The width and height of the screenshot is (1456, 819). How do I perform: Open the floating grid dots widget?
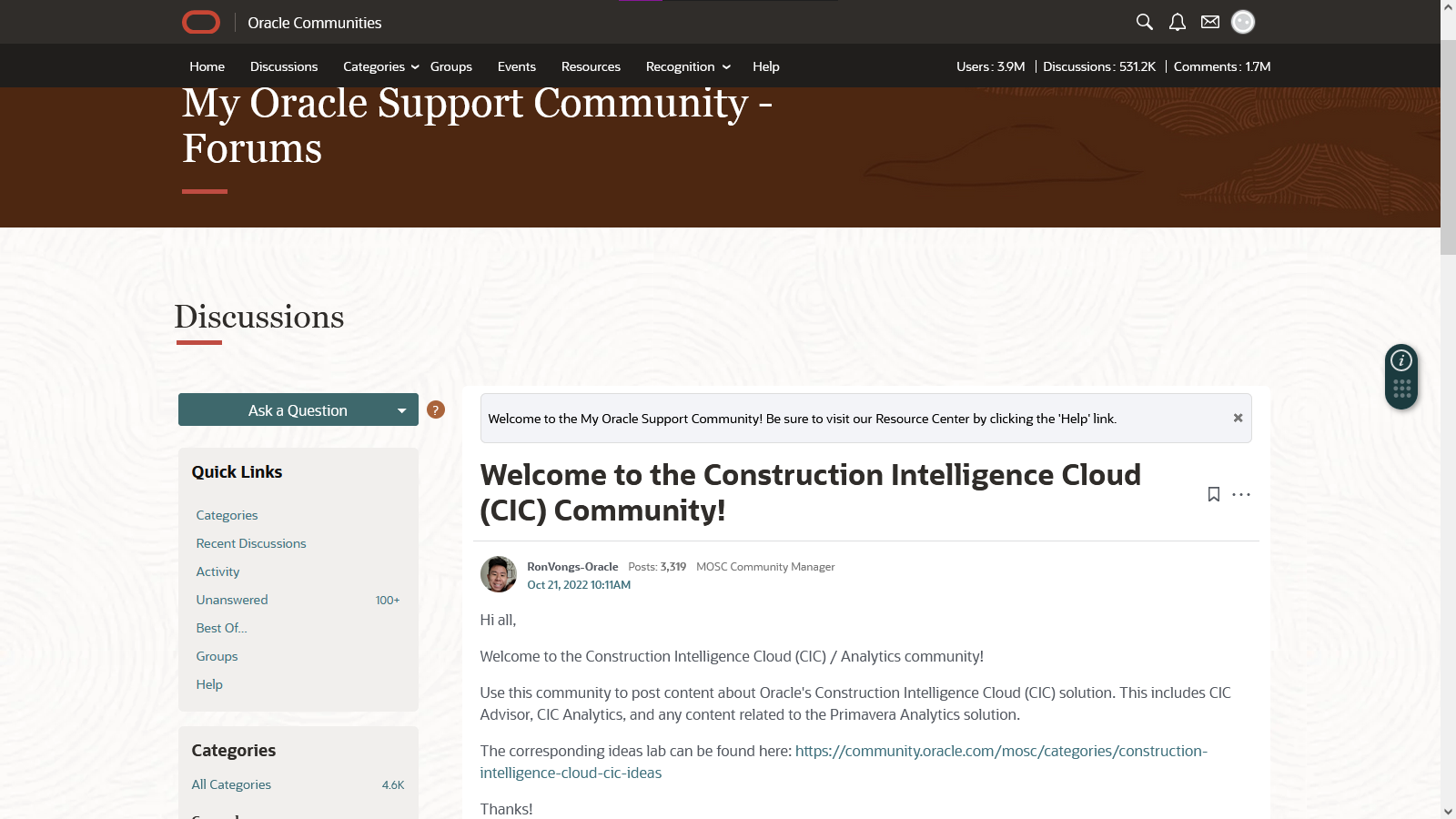pos(1401,389)
